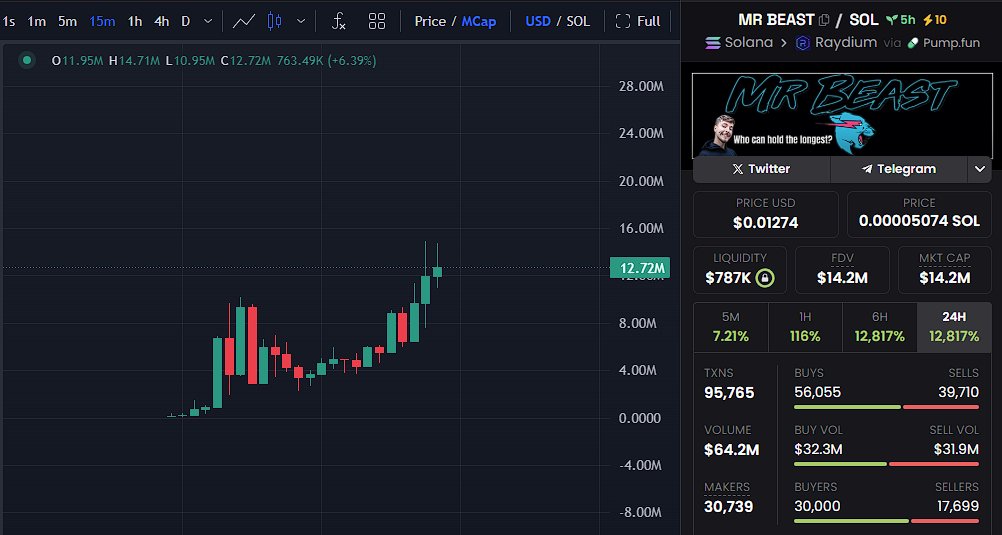1002x535 pixels.
Task: Select the 1s timeframe
Action: pyautogui.click(x=9, y=21)
